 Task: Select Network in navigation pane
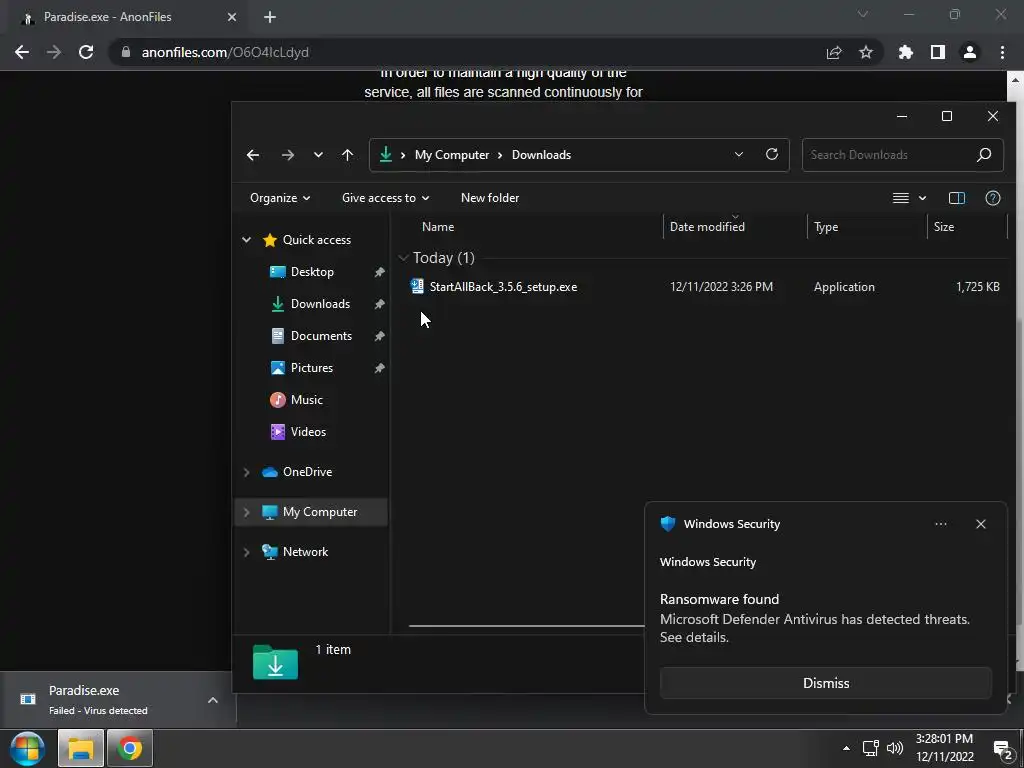coord(305,552)
